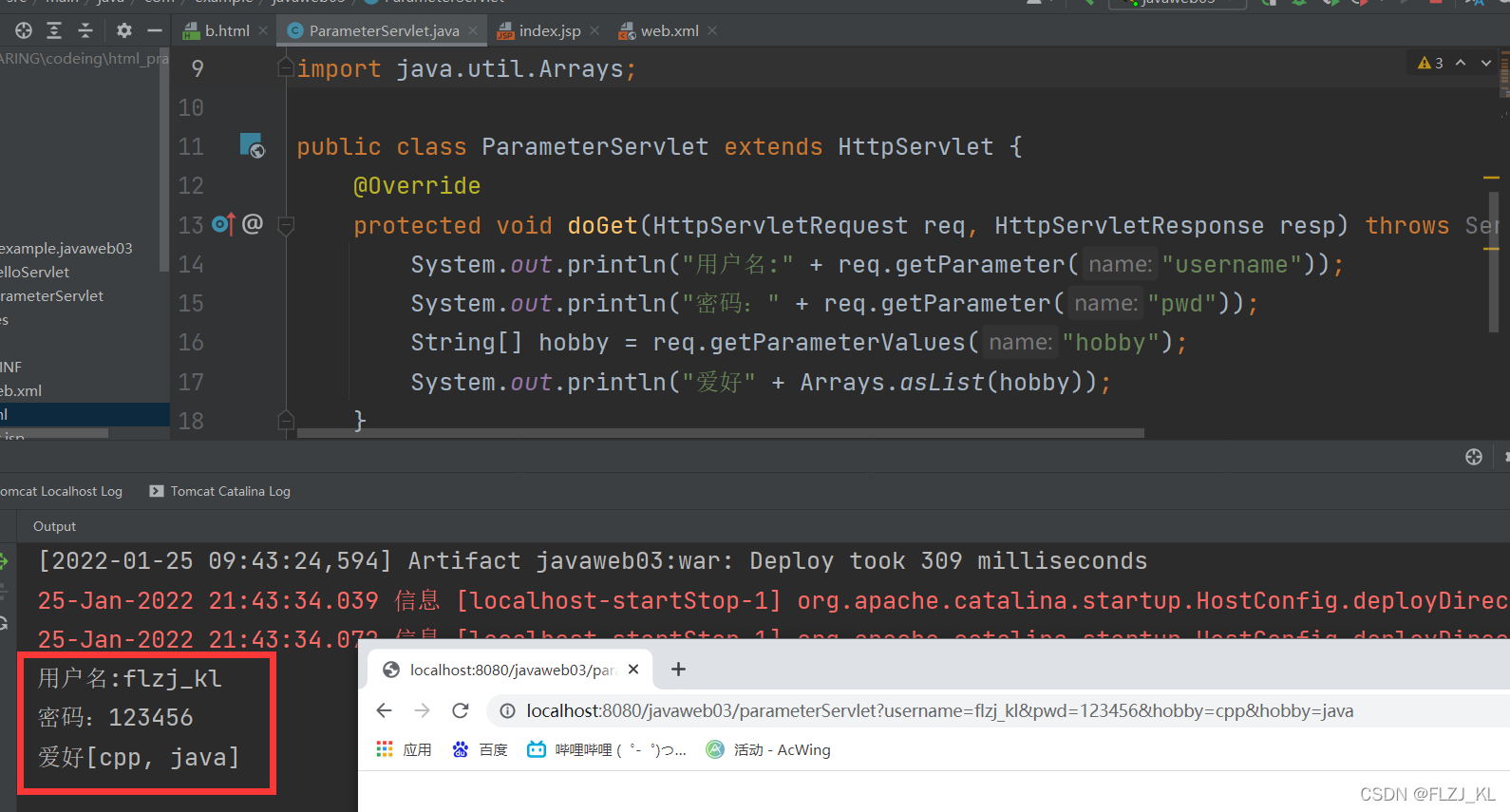This screenshot has width=1510, height=812.
Task: Close the b.html editor tab
Action: coord(263,30)
